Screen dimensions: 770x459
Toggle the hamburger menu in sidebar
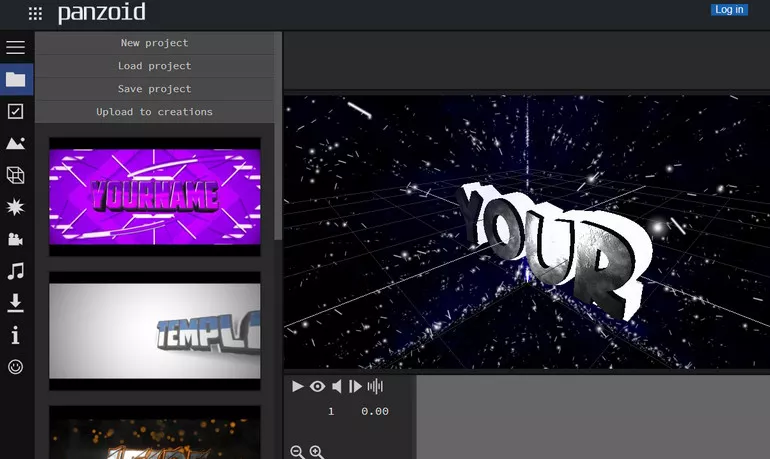tap(16, 48)
